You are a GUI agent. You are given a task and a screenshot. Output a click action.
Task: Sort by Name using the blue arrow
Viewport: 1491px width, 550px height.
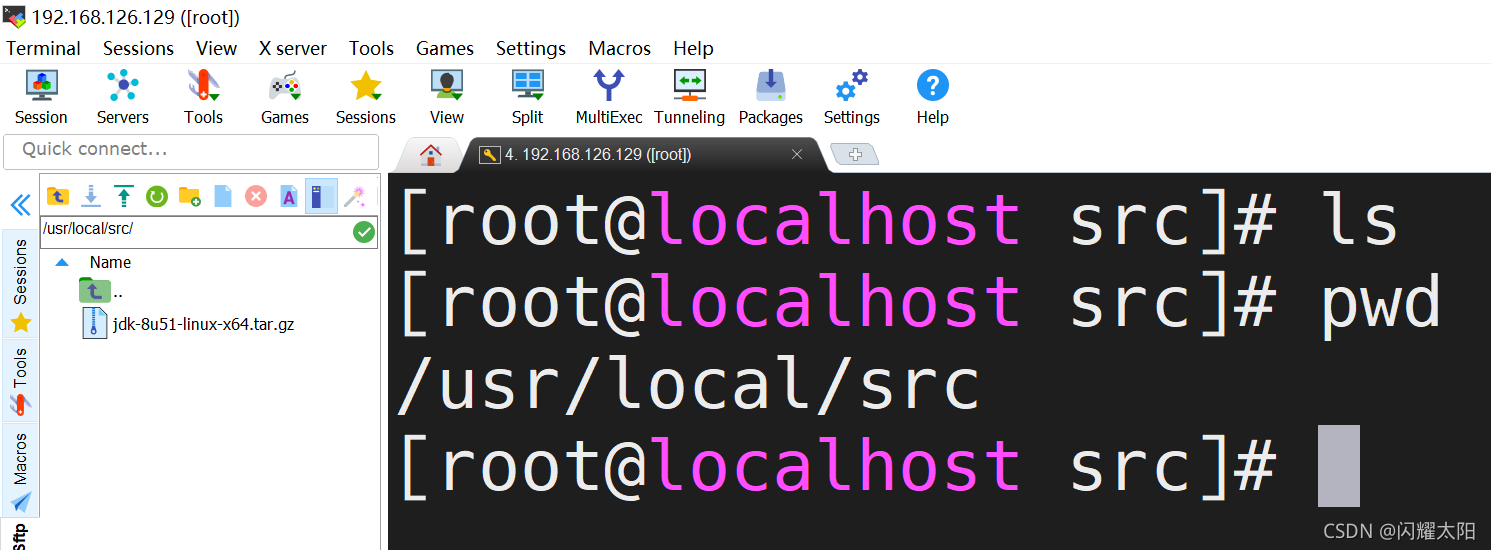point(62,262)
